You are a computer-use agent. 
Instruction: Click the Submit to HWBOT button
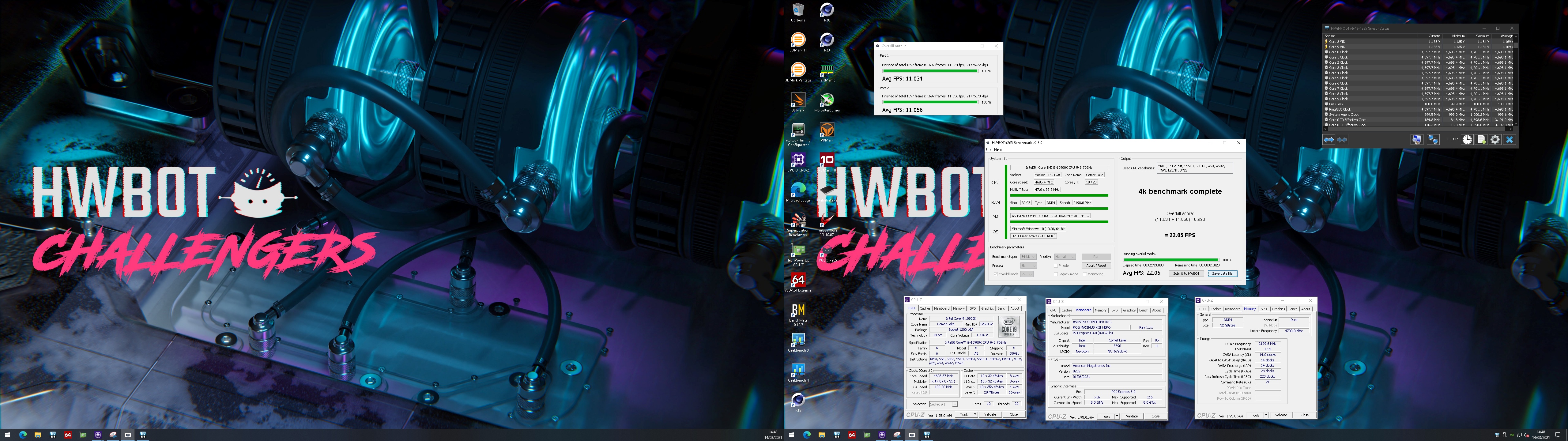click(x=1186, y=273)
